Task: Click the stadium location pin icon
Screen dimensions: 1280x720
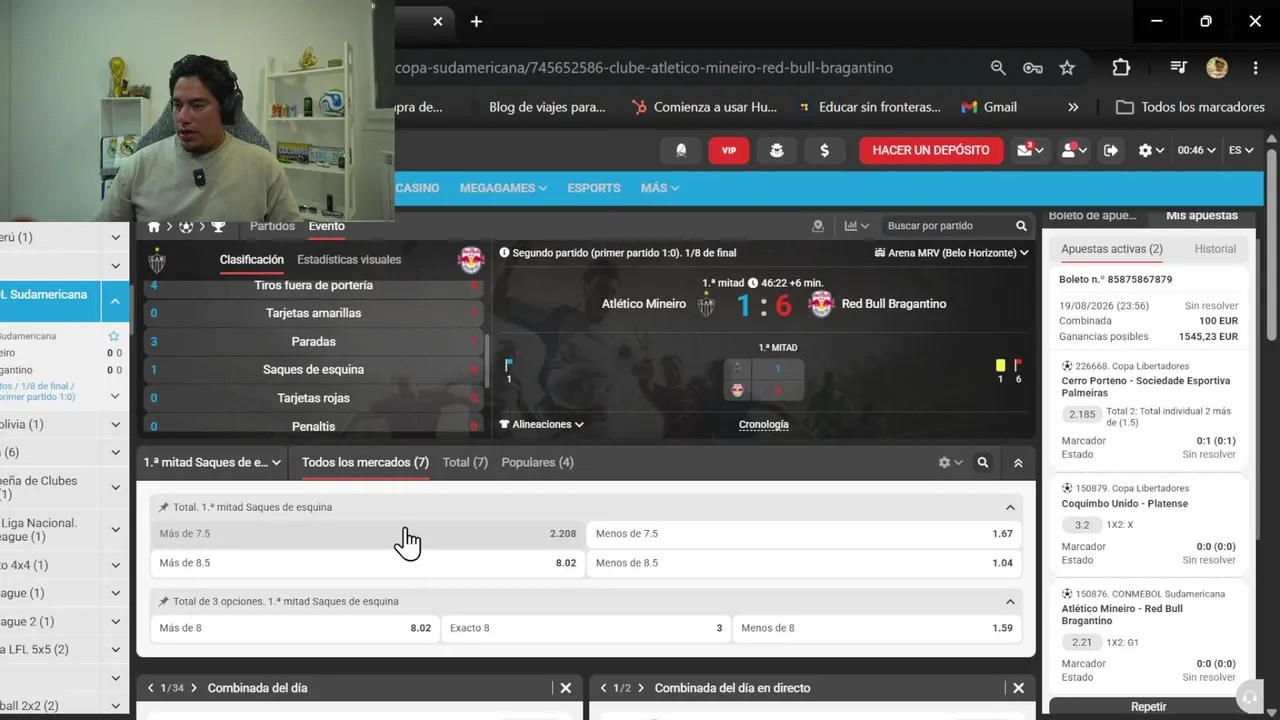Action: click(x=818, y=226)
